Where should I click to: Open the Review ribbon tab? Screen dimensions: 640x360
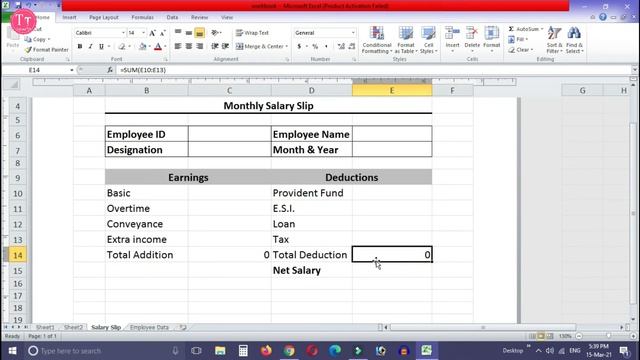[x=199, y=18]
